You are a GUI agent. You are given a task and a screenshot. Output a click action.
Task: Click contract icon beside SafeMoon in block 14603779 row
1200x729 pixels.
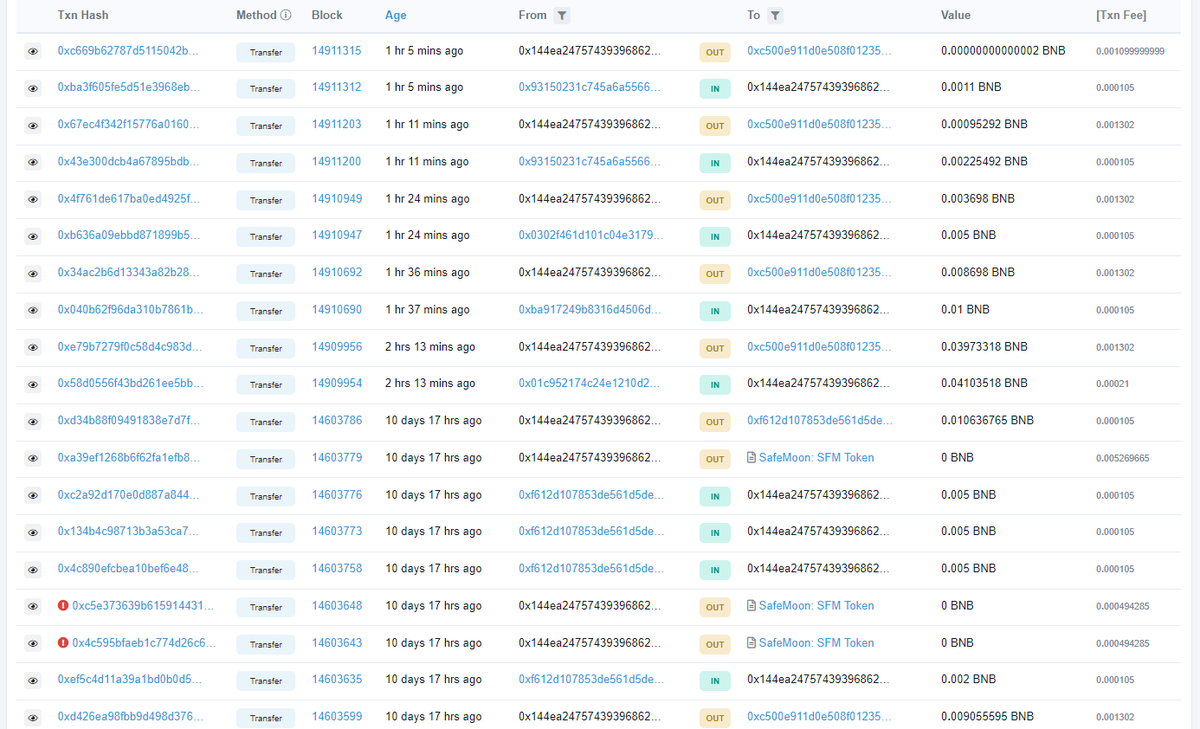click(751, 457)
